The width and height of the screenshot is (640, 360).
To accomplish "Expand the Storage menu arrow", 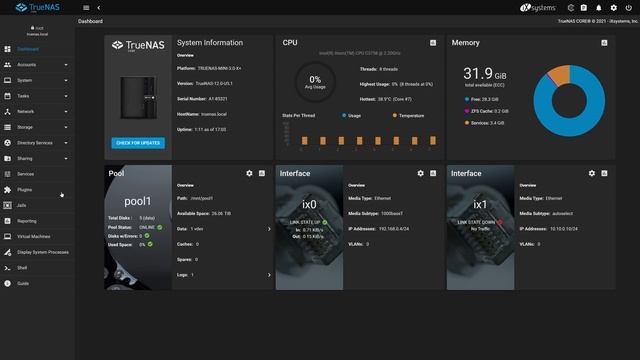I will (66, 127).
